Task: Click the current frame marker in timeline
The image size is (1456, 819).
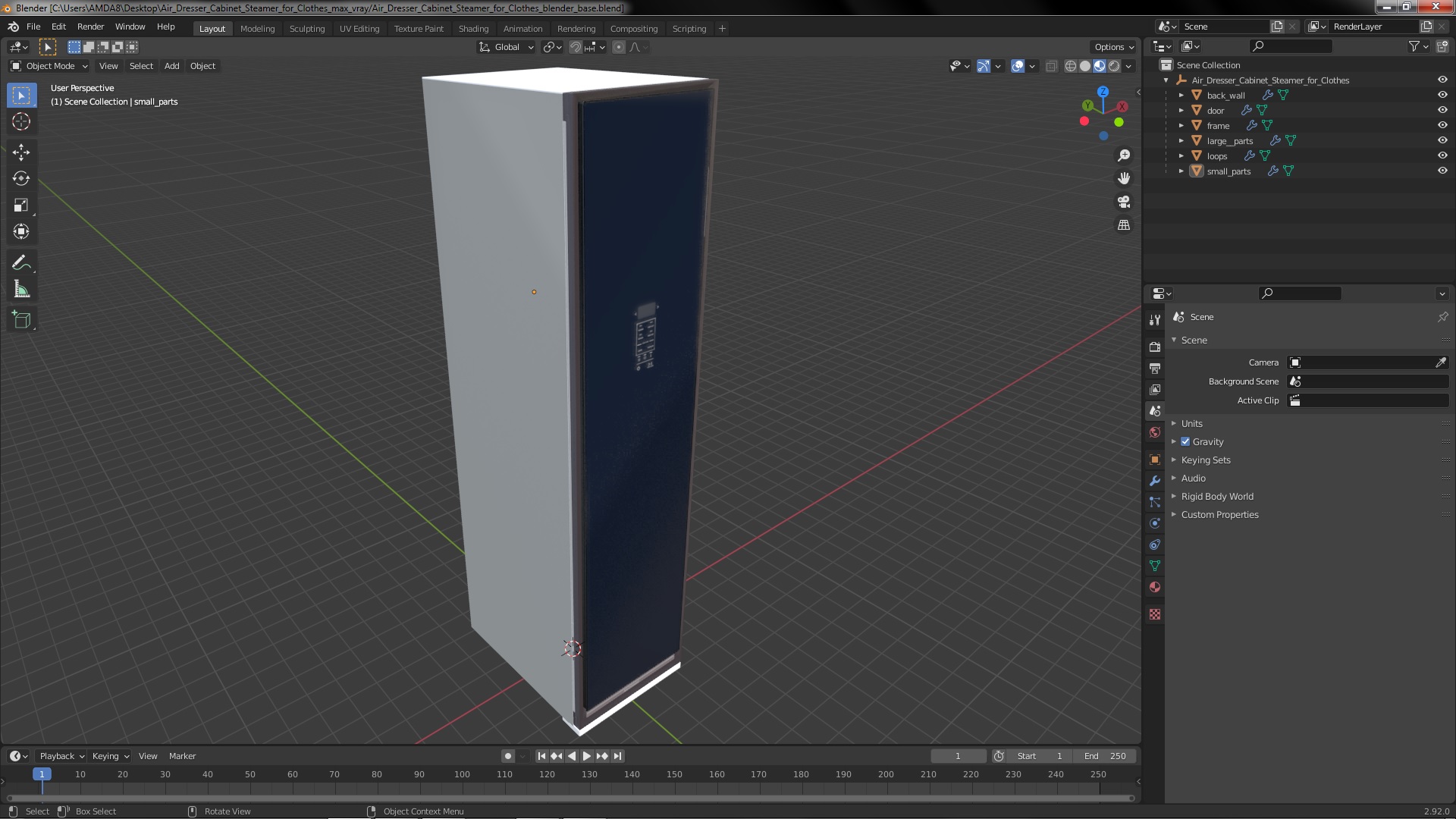Action: click(x=42, y=774)
